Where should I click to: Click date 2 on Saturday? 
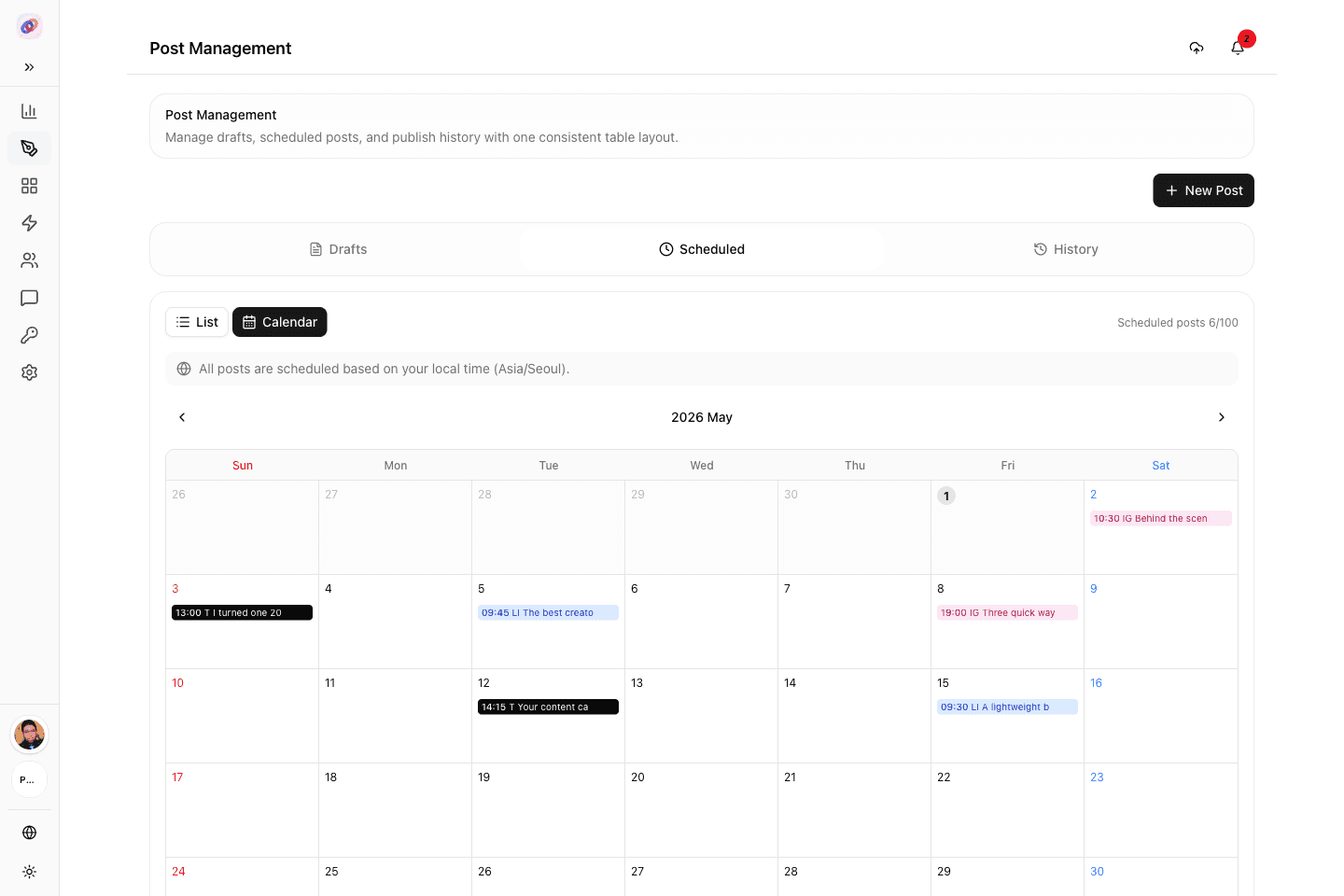(x=1094, y=495)
